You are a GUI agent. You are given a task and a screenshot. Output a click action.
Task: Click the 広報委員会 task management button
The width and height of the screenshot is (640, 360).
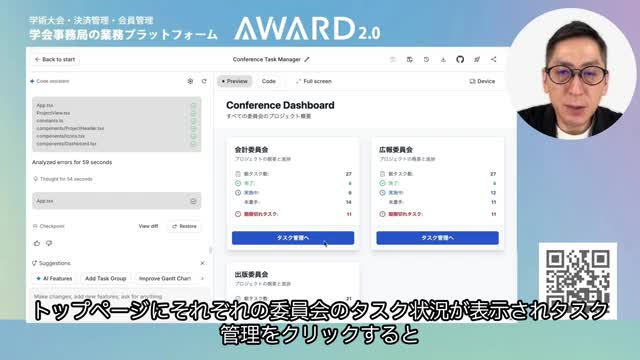[438, 238]
